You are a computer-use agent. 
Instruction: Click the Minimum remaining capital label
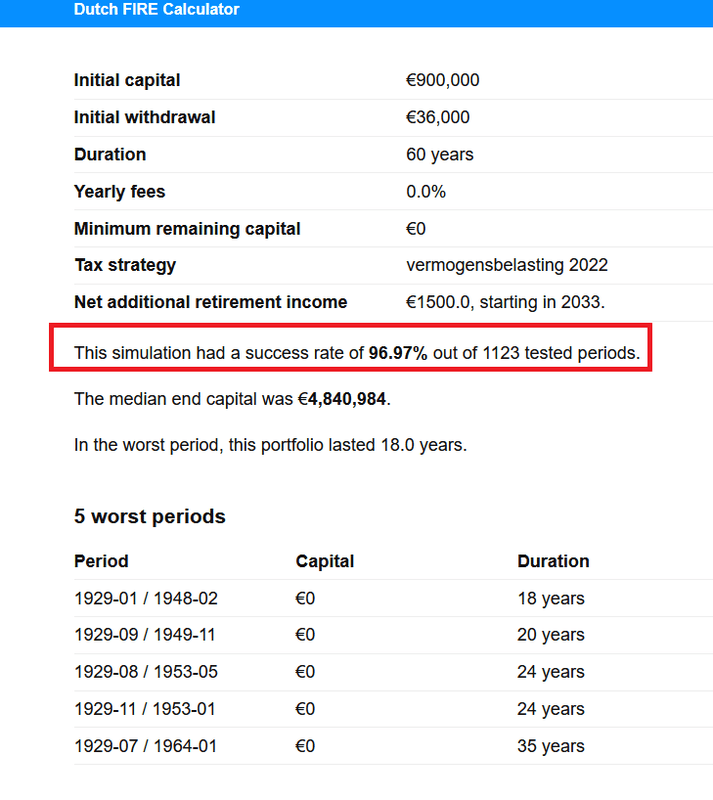pos(187,229)
